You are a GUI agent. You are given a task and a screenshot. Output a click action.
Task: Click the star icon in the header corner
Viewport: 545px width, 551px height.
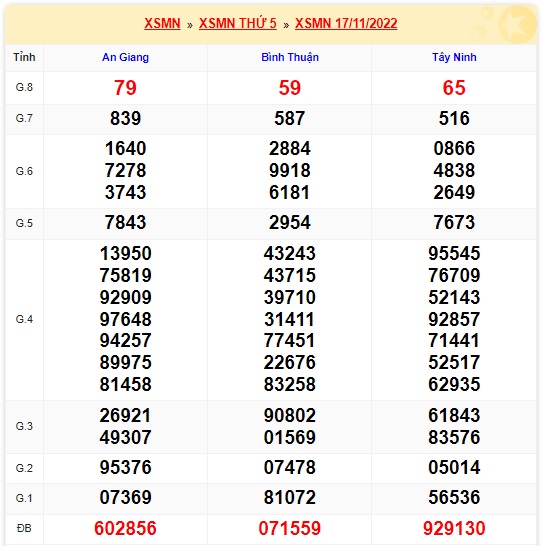pos(517,24)
